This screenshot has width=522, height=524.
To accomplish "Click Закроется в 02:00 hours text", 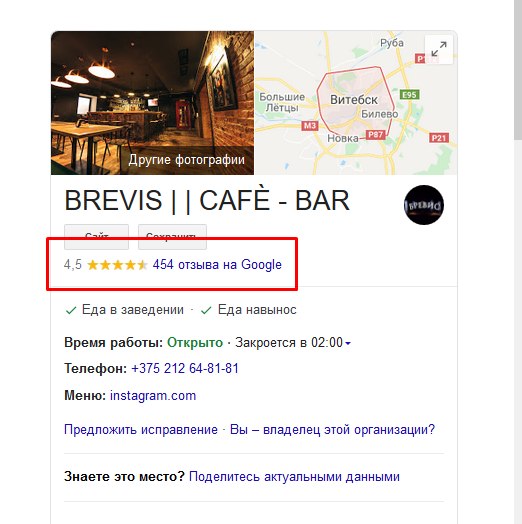I will pos(289,343).
